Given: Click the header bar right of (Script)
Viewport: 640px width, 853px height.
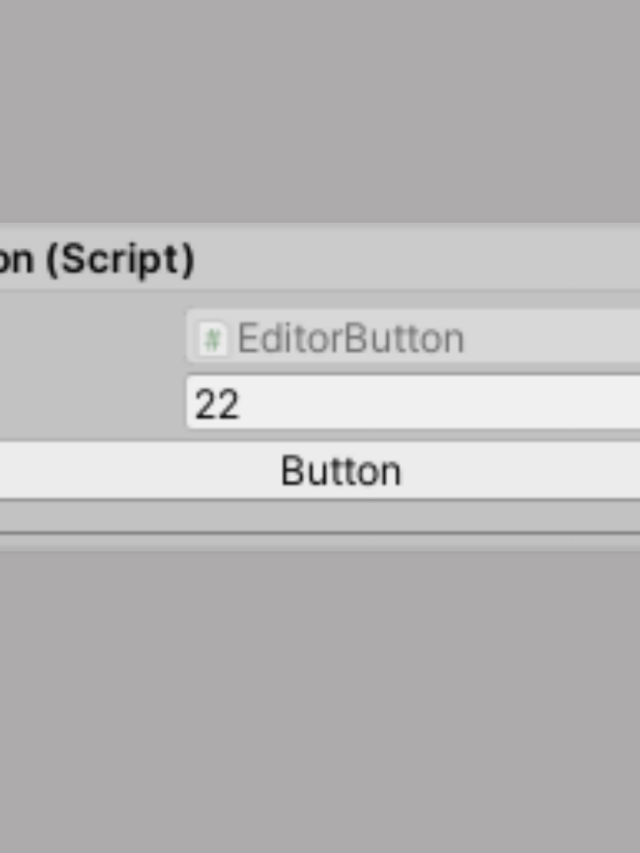Looking at the screenshot, I should [x=417, y=258].
